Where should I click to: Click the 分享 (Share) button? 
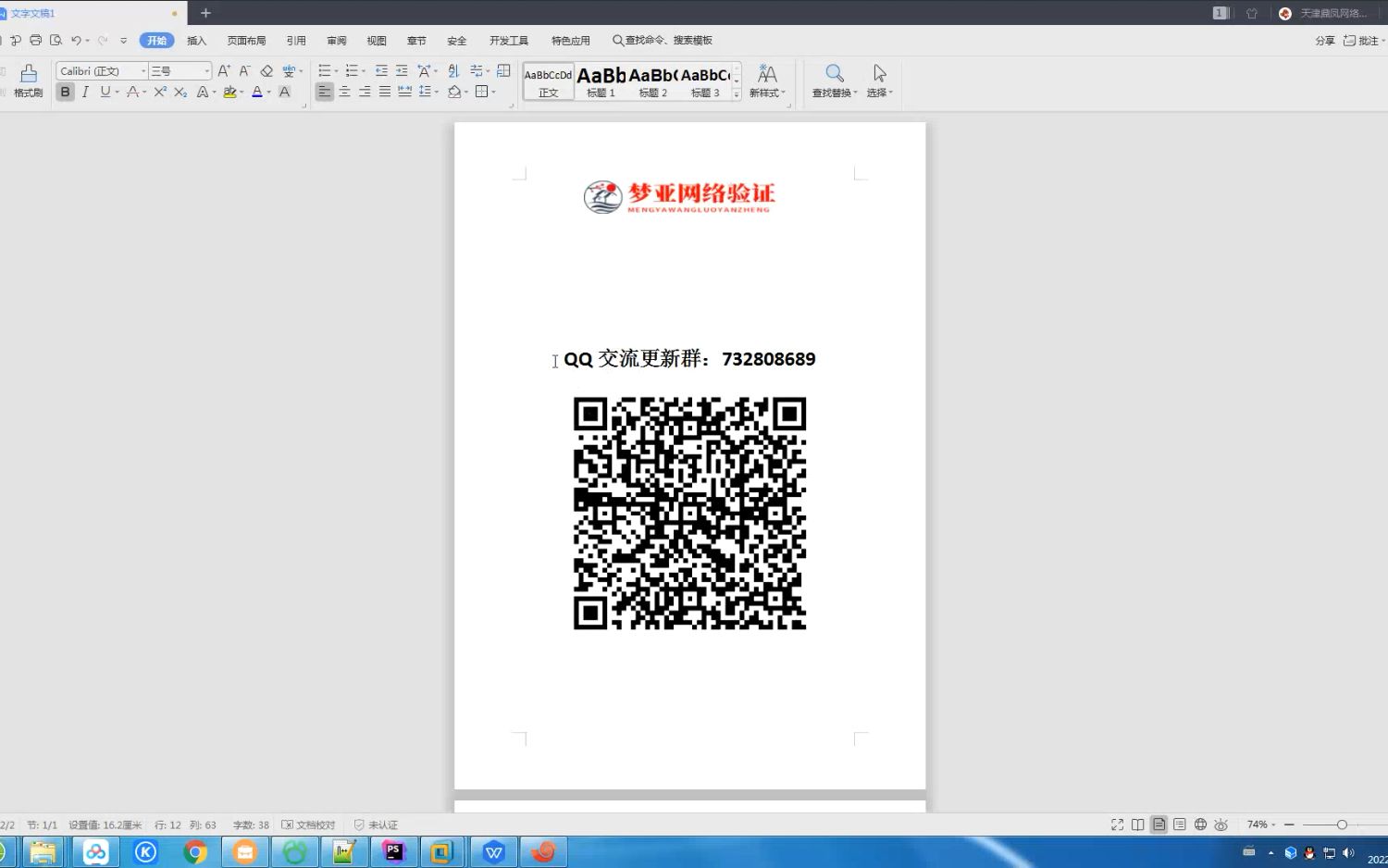click(1325, 41)
